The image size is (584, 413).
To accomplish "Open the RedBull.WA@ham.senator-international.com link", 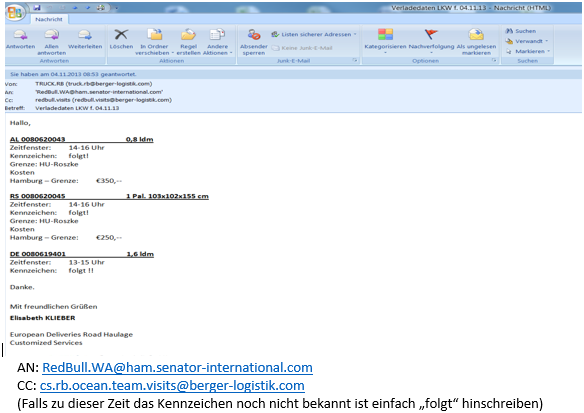I will (177, 368).
